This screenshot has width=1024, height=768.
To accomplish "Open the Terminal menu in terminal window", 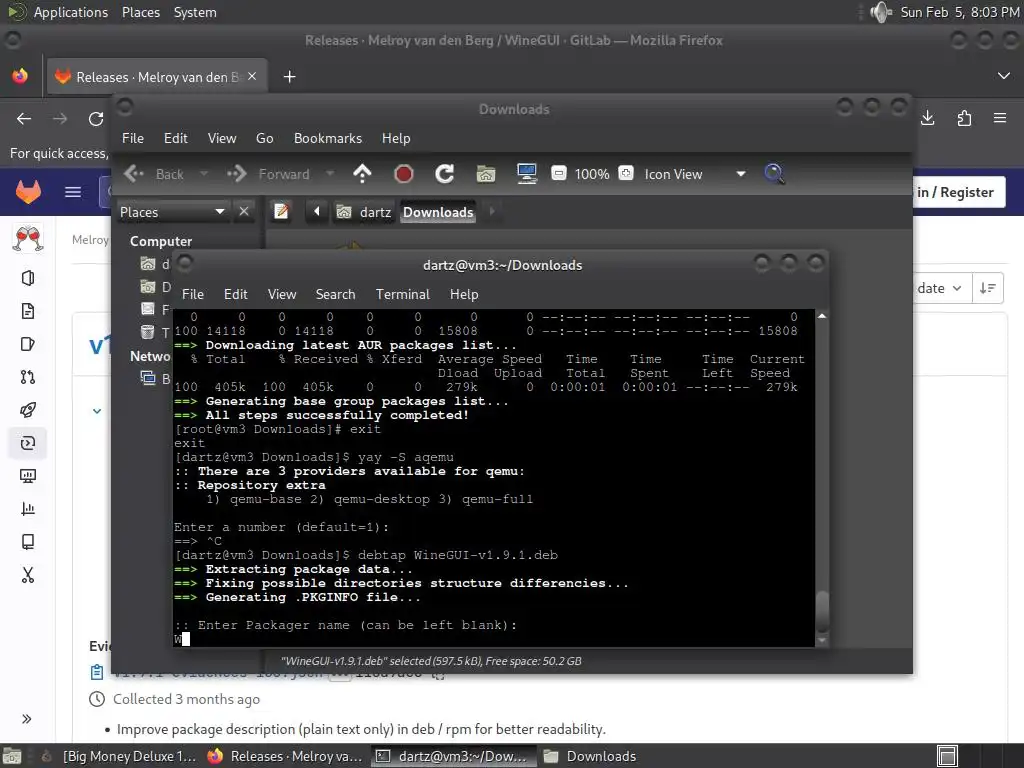I will [x=403, y=294].
